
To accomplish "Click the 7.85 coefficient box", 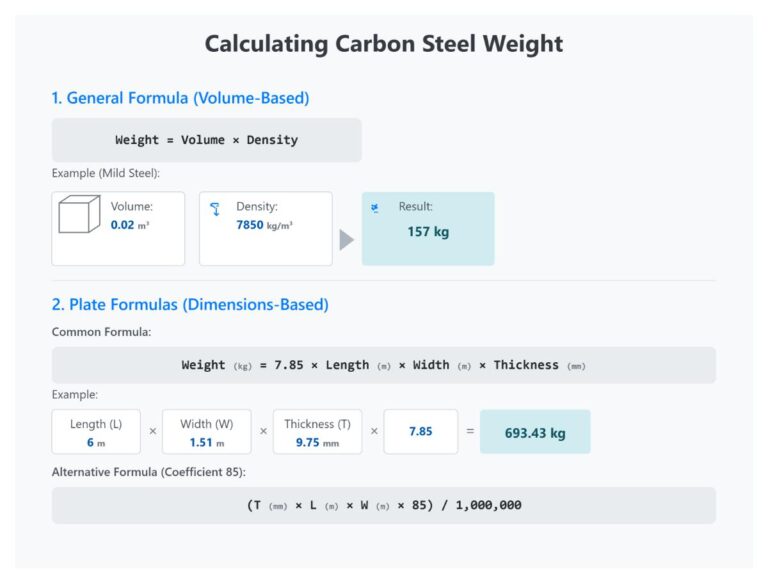I will click(421, 432).
